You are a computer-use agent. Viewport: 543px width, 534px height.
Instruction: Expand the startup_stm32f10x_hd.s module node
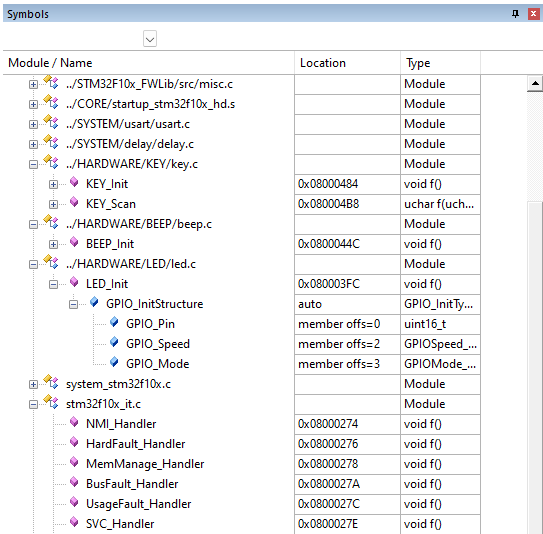[33, 105]
